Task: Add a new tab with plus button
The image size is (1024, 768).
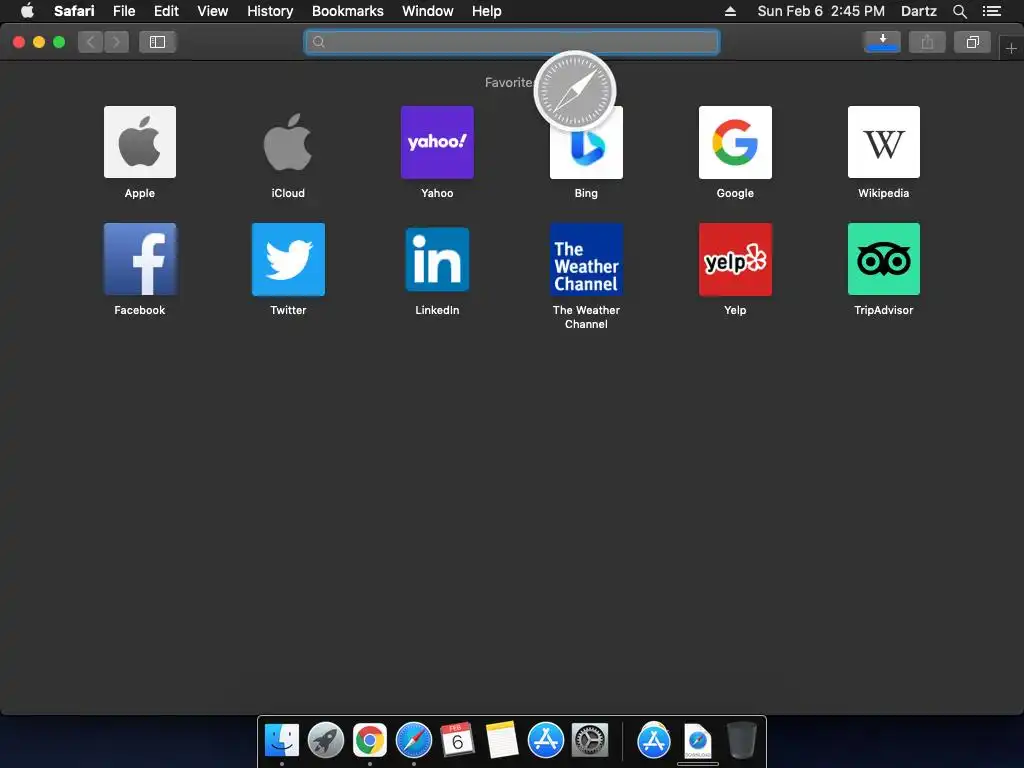Action: (1011, 48)
